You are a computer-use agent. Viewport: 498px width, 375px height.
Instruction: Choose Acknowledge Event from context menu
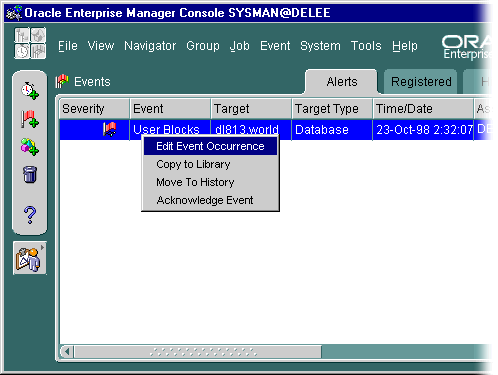(x=210, y=200)
